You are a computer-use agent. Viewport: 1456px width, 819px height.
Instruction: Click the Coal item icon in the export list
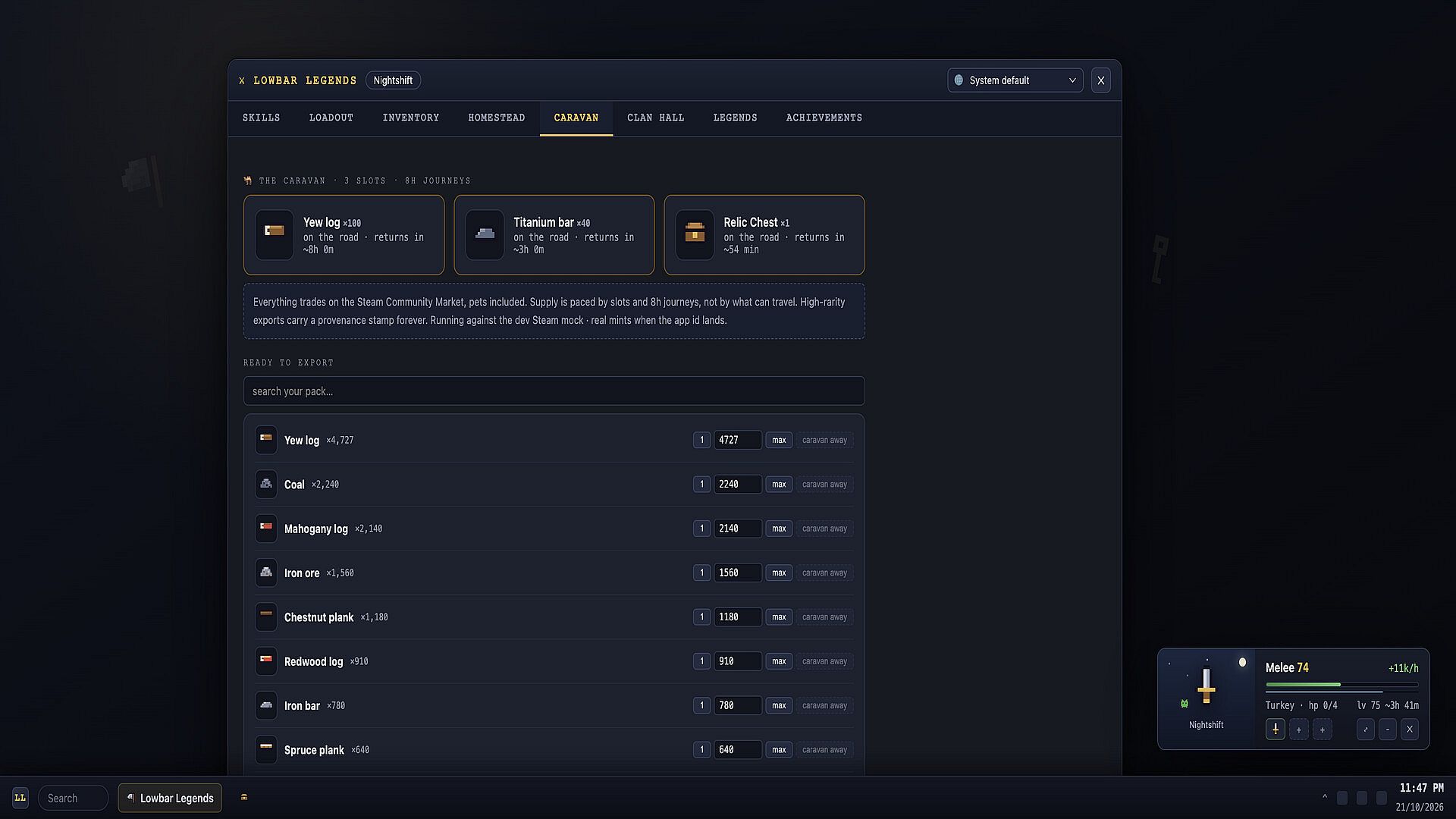[266, 484]
